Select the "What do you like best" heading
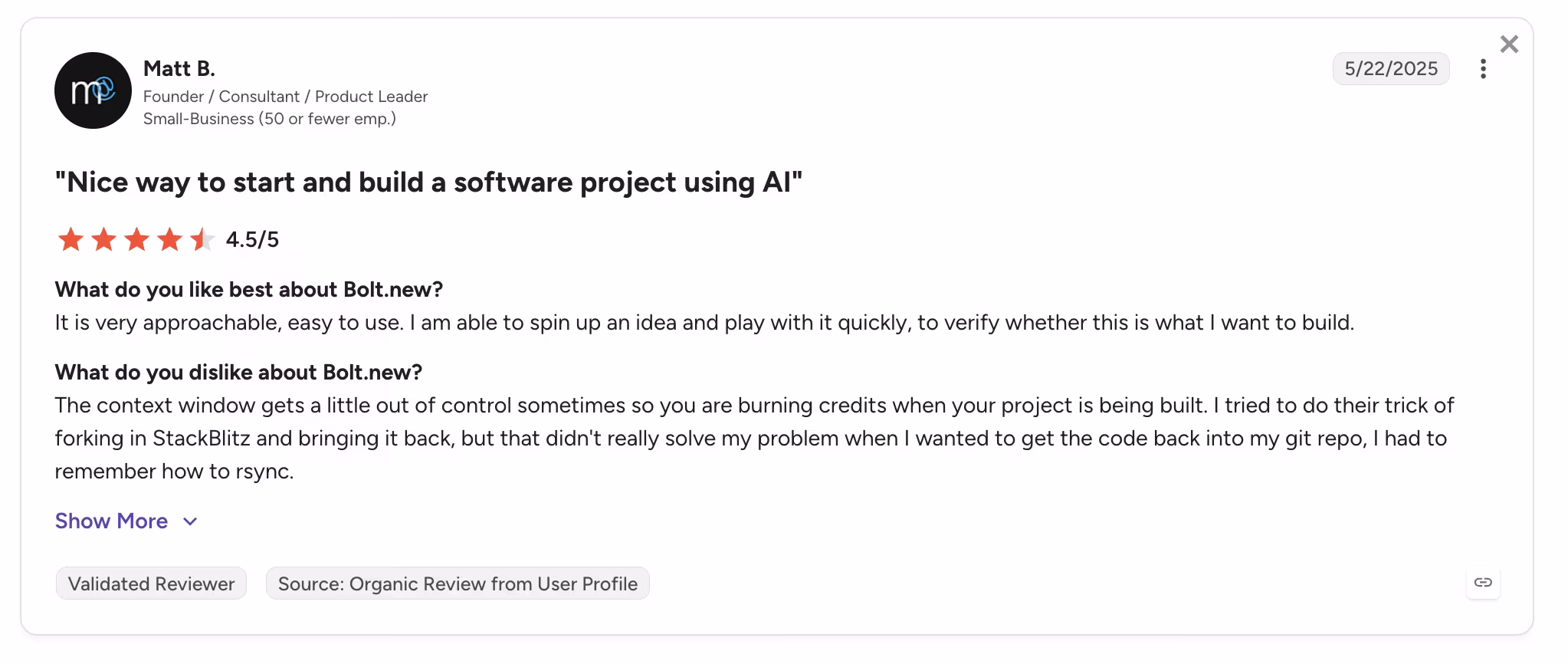The image size is (1568, 664). [x=249, y=290]
